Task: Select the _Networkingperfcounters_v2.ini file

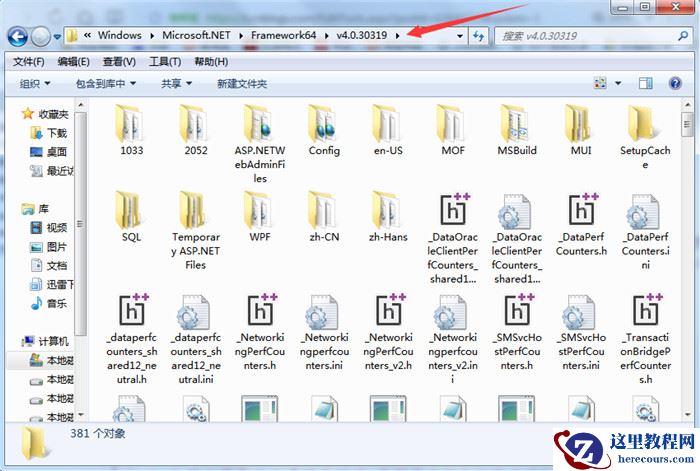Action: click(x=453, y=339)
